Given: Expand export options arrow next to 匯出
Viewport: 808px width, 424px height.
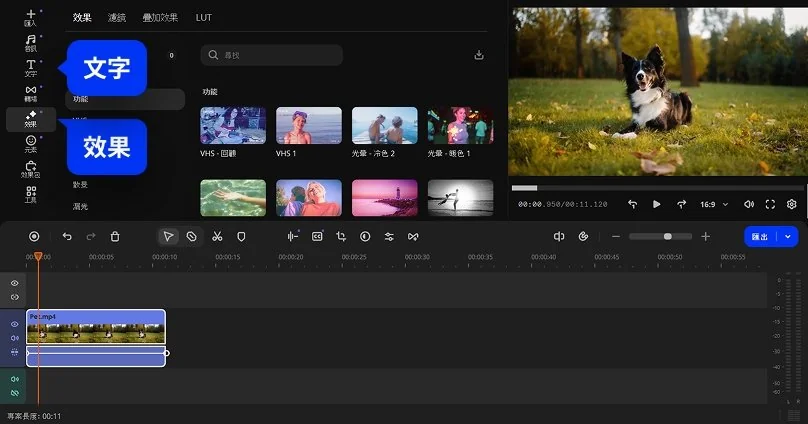Looking at the screenshot, I should pos(789,236).
